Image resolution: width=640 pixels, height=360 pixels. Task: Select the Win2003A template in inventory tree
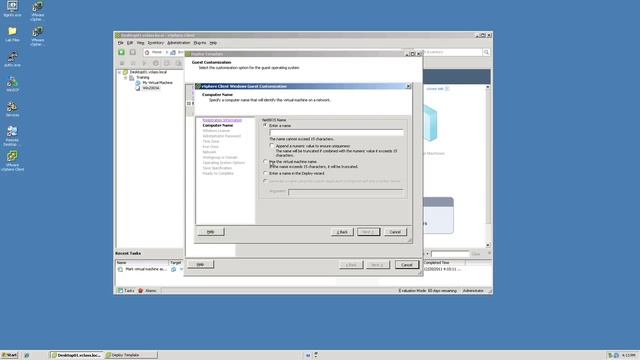(x=151, y=88)
